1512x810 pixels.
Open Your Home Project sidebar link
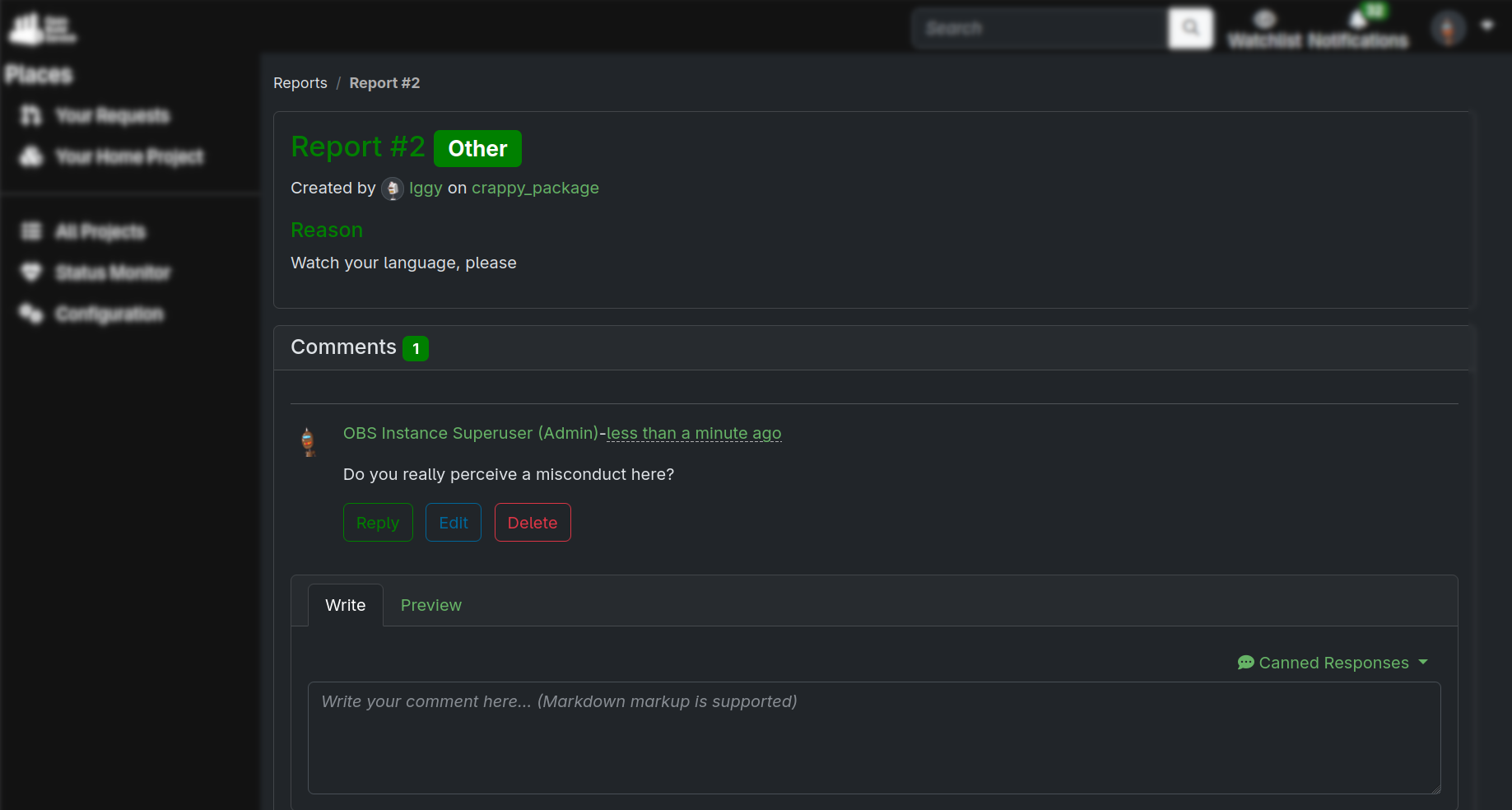pyautogui.click(x=129, y=156)
